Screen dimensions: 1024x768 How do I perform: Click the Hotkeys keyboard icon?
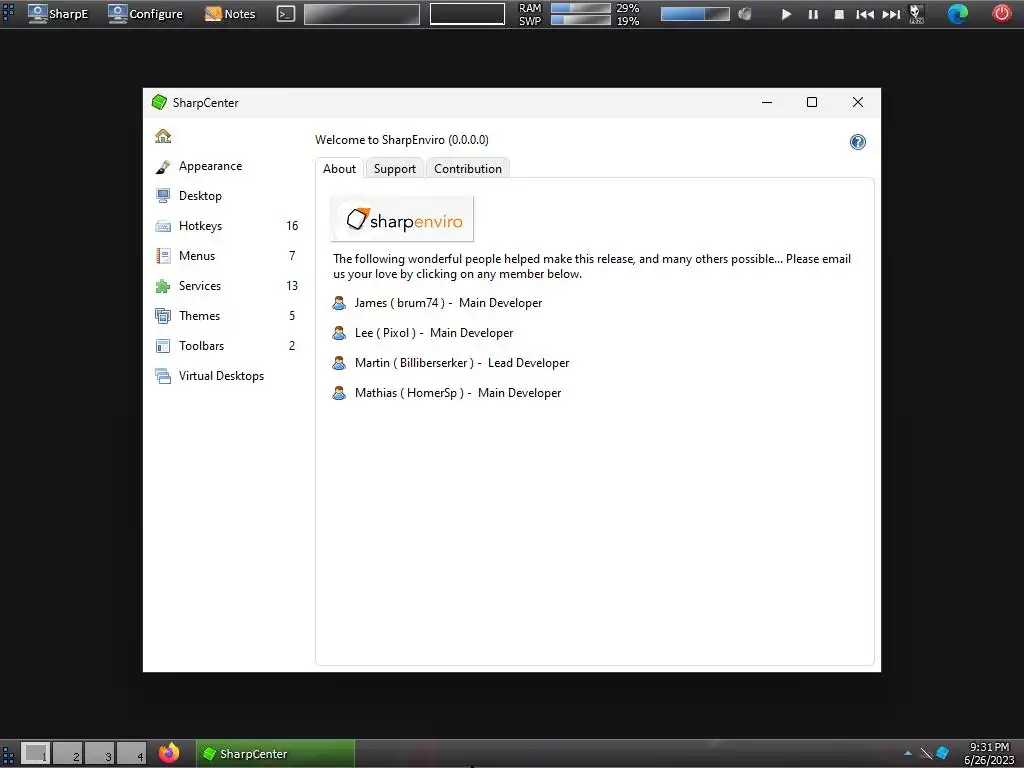coord(163,227)
